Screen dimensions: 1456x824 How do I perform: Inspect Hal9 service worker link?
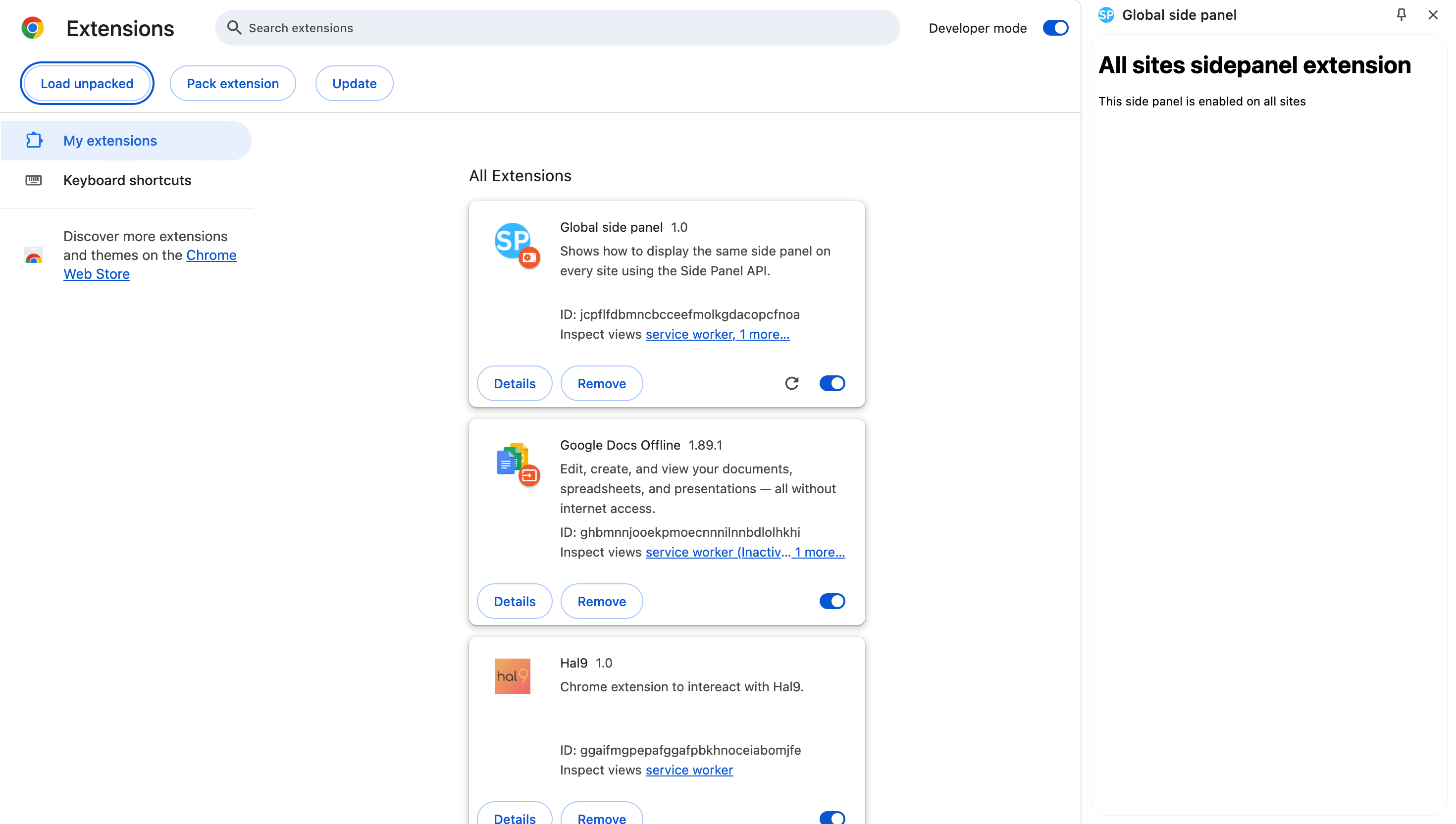[689, 770]
